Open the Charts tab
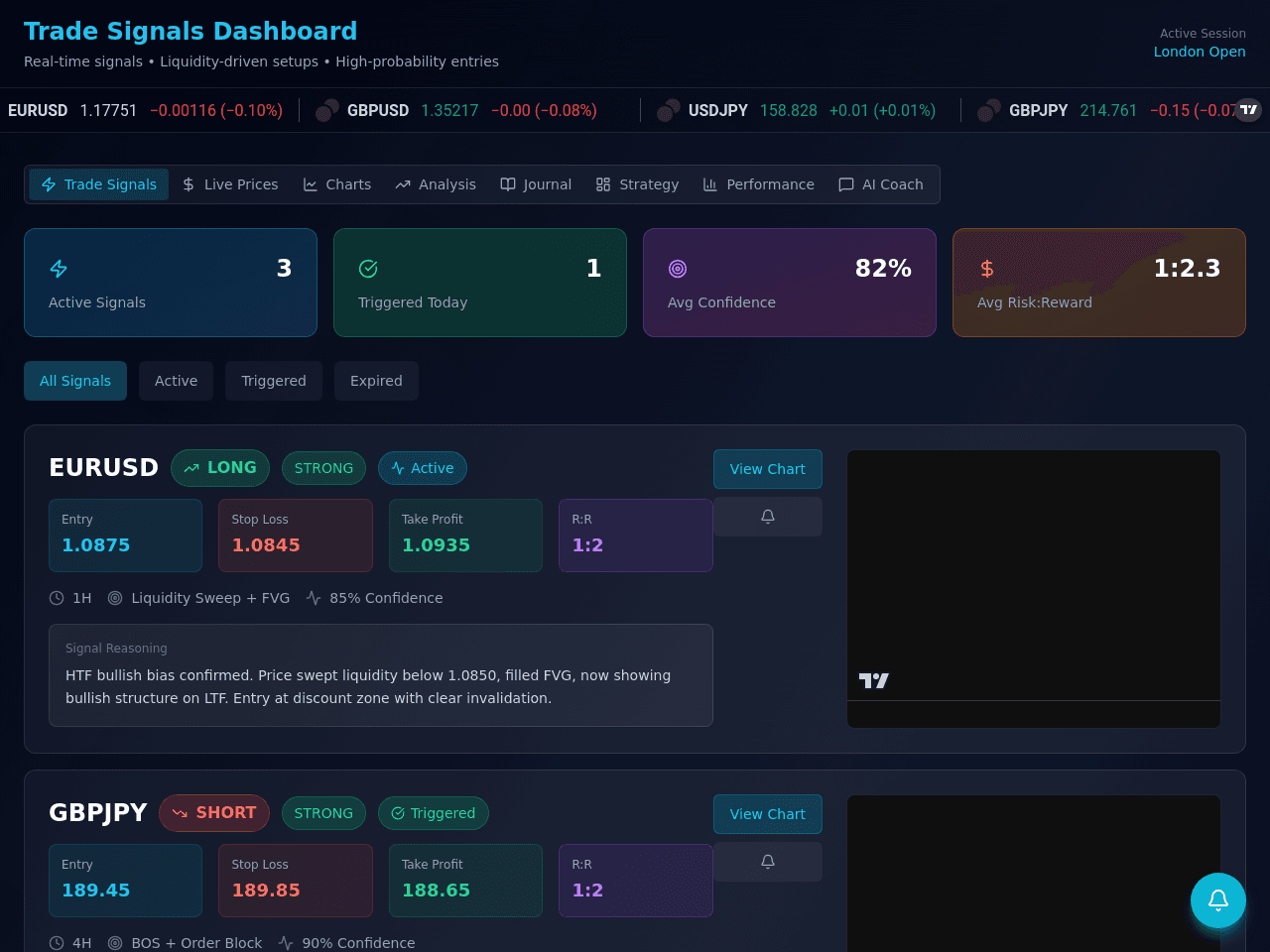1270x952 pixels. click(x=337, y=184)
